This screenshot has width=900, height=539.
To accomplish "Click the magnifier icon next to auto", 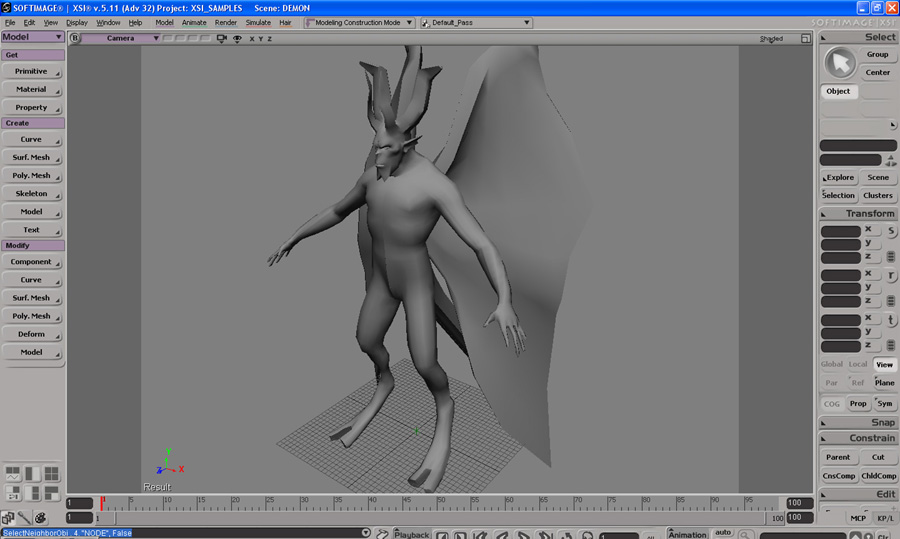I will [744, 534].
